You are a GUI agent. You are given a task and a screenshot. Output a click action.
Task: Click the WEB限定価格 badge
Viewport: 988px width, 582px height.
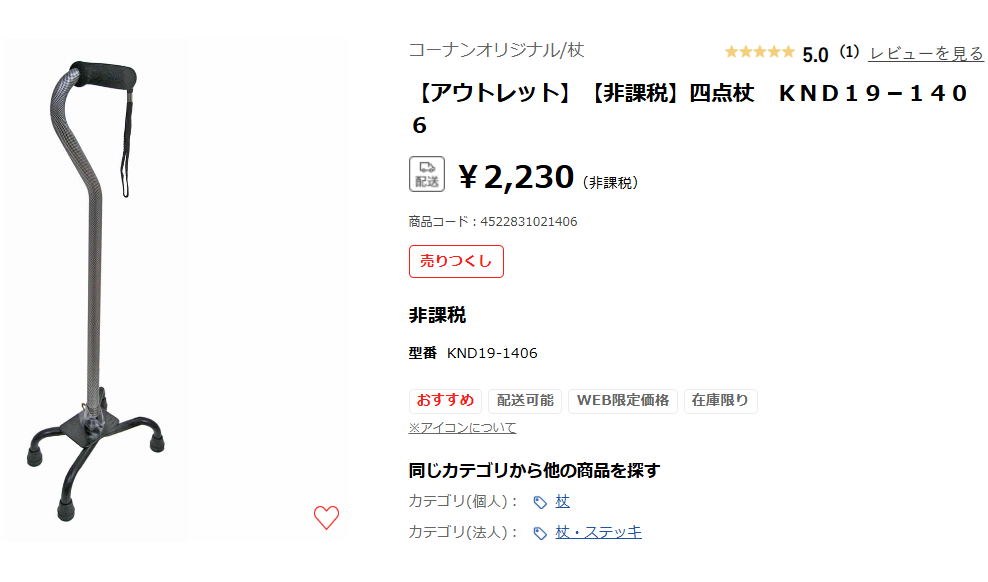coord(623,400)
